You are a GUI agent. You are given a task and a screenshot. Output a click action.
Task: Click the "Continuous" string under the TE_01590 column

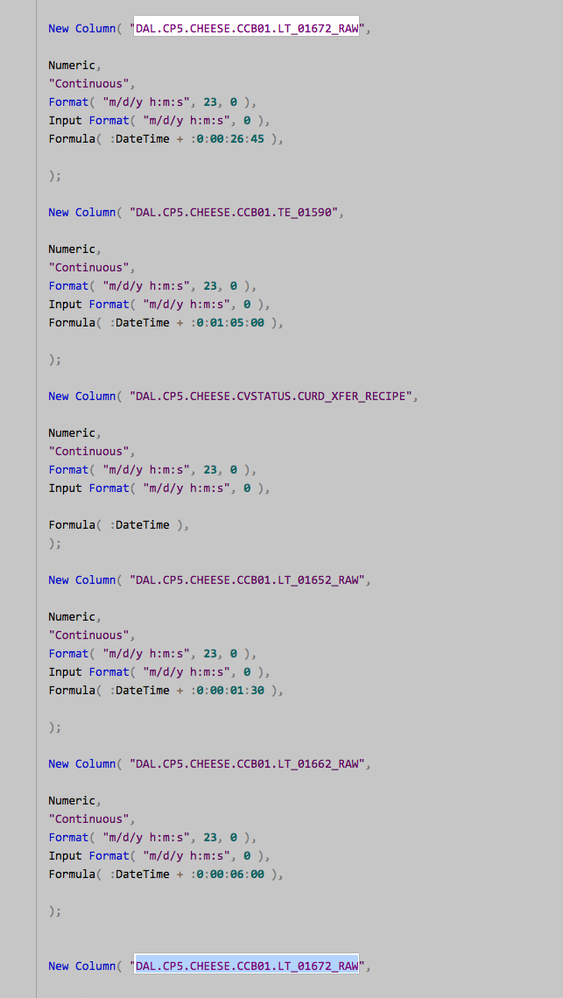(92, 268)
